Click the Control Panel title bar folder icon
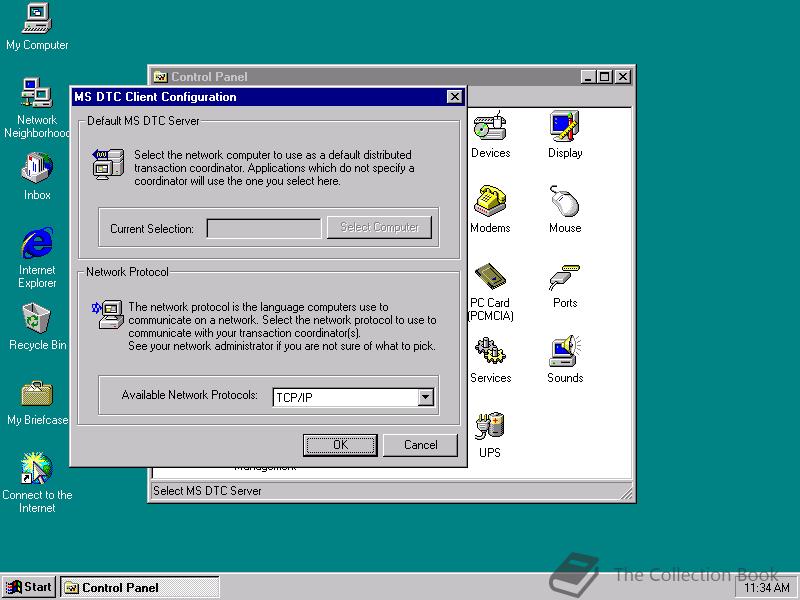The image size is (800, 600). click(161, 77)
